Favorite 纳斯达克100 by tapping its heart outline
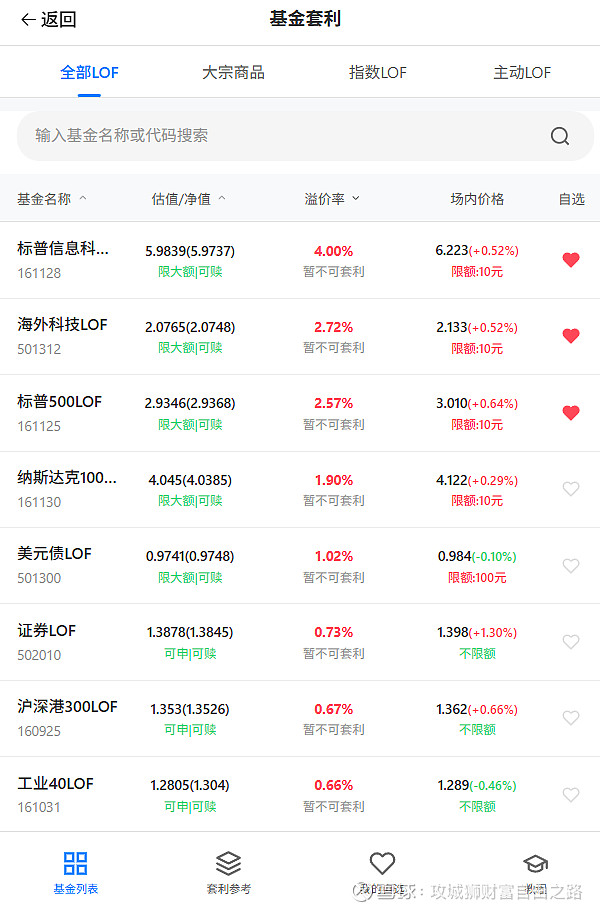This screenshot has width=600, height=910. [x=570, y=488]
